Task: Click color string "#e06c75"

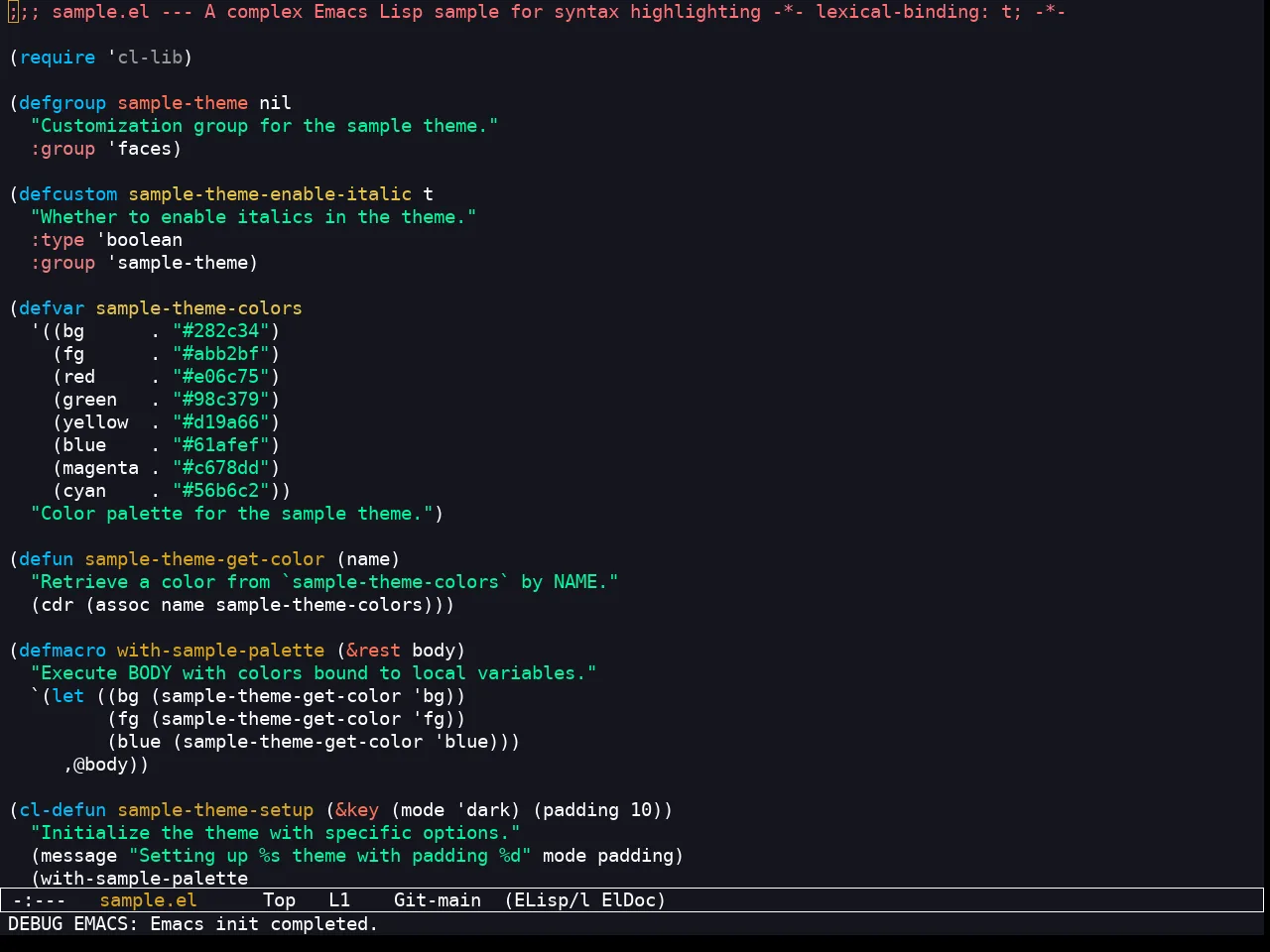Action: coord(220,377)
